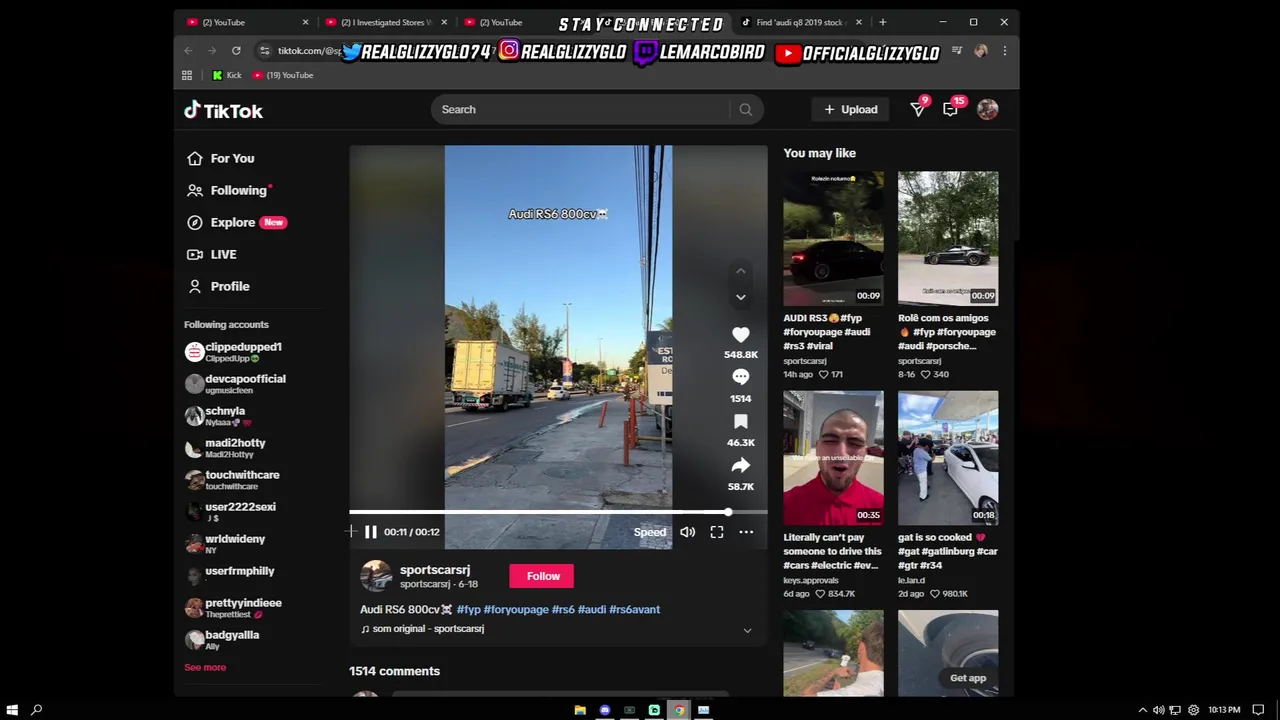
Task: Switch to the first YouTube tab
Action: (x=245, y=22)
